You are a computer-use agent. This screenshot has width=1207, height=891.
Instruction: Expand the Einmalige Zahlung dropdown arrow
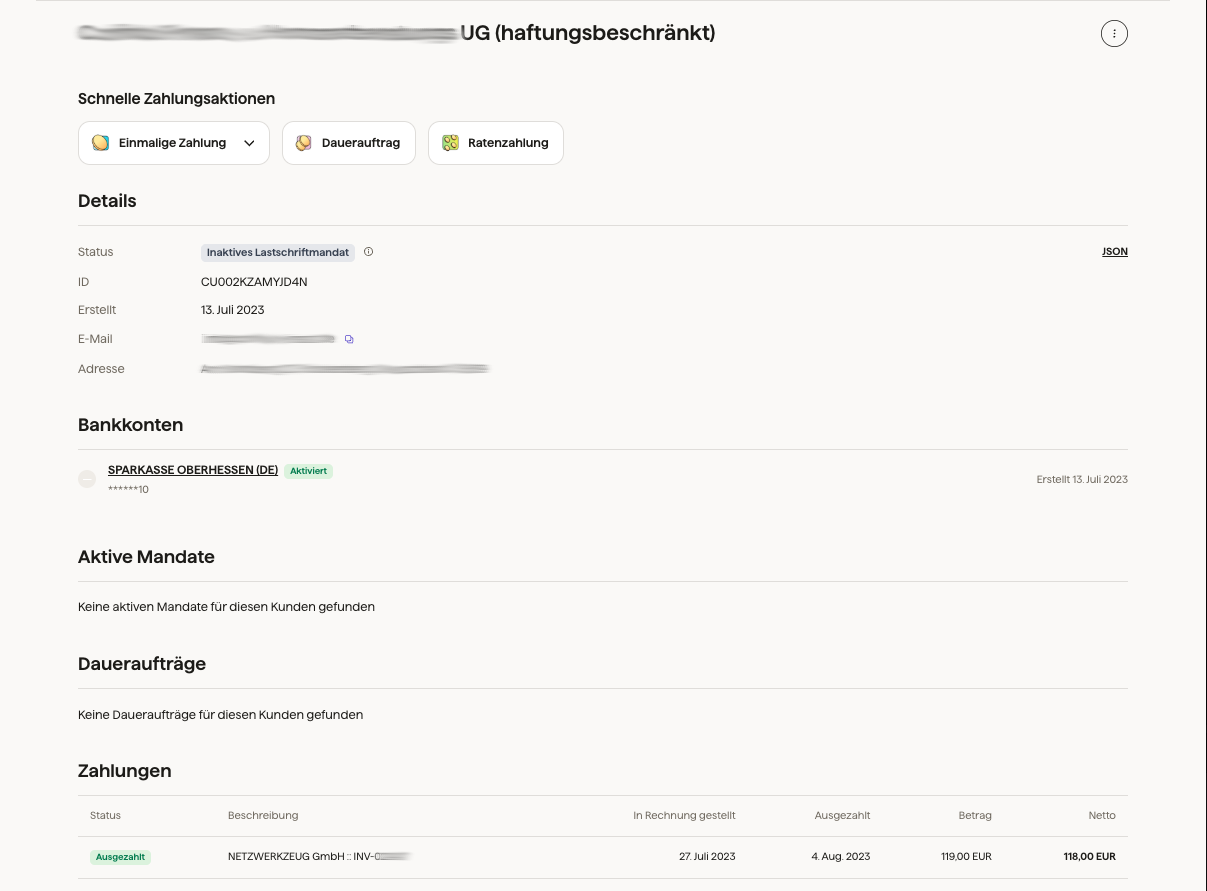pyautogui.click(x=250, y=143)
